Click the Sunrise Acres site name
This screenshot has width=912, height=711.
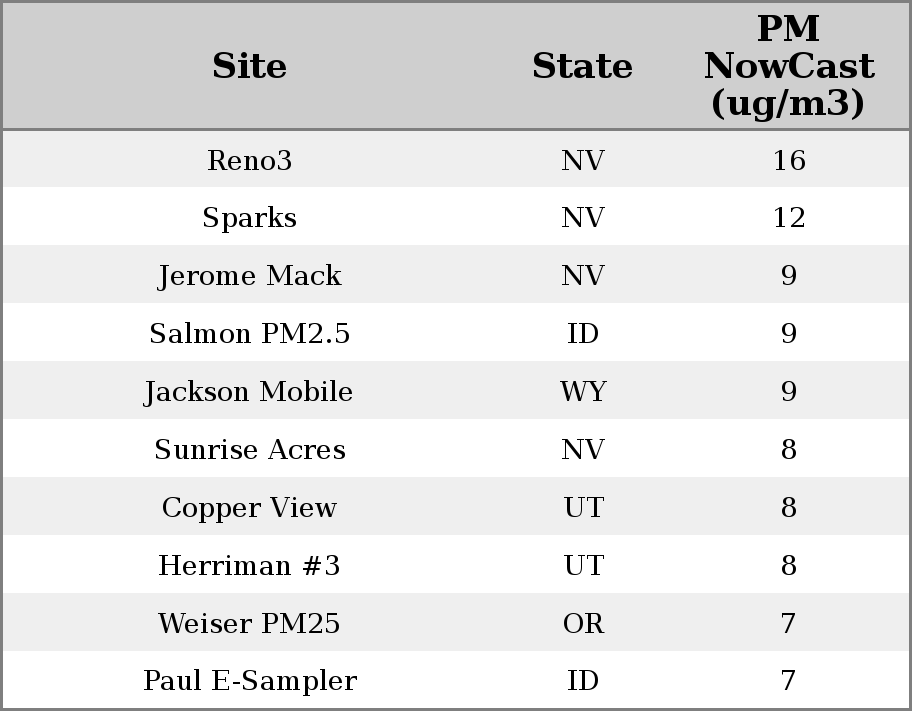[x=249, y=450]
